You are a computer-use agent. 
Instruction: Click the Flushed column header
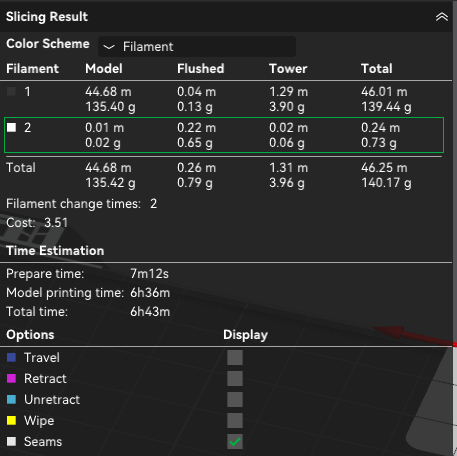pos(201,69)
